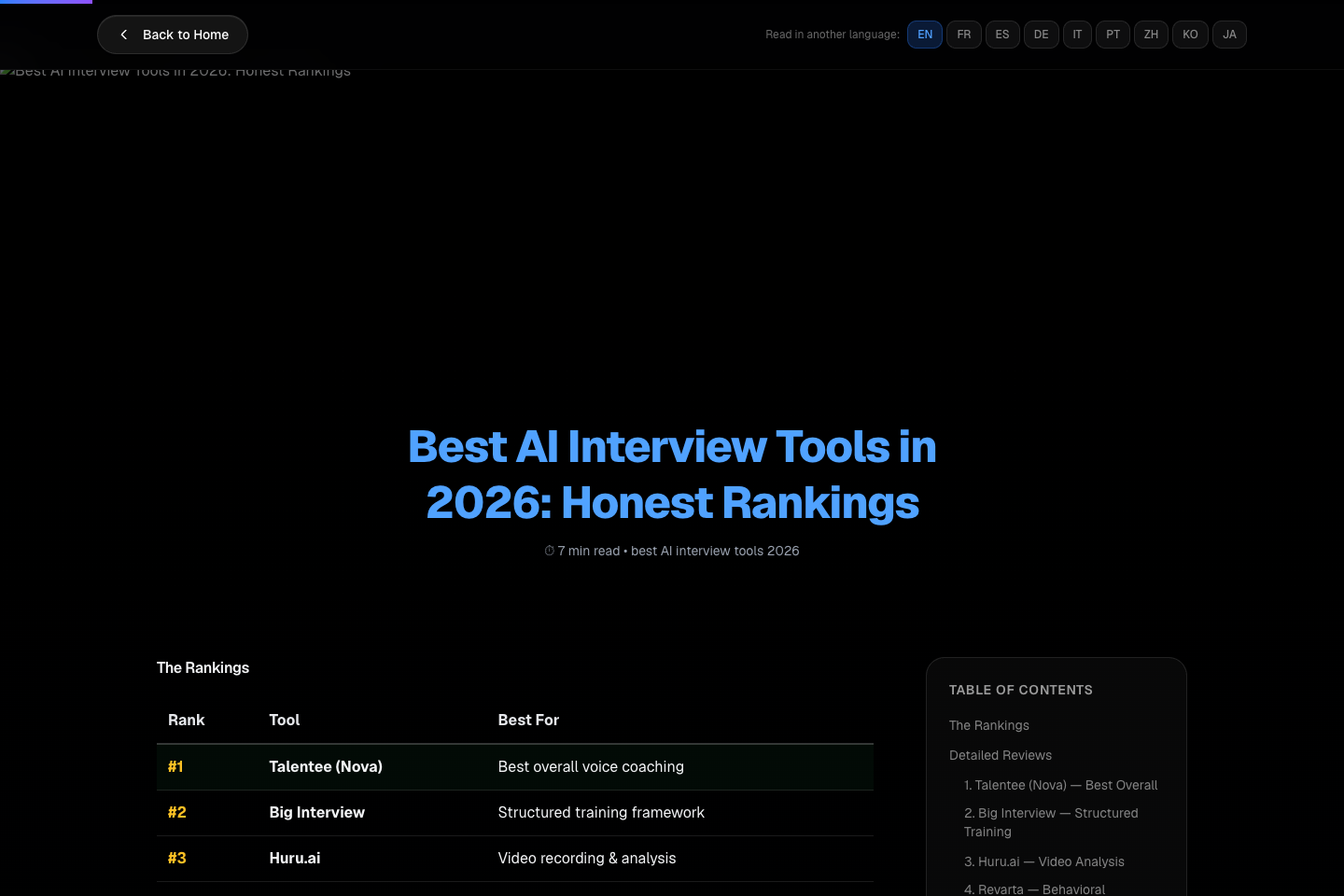Click the TABLE OF CONTENTS heading

click(1021, 690)
